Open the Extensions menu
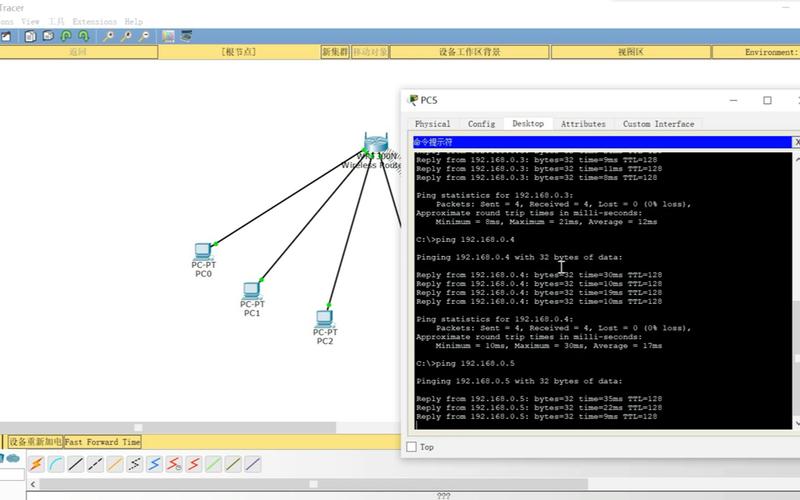Screen dimensions: 800x500 pos(94,21)
